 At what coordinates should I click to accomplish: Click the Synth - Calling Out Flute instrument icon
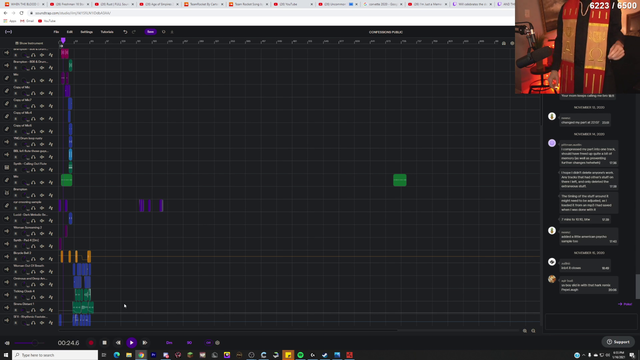[x=7, y=167]
